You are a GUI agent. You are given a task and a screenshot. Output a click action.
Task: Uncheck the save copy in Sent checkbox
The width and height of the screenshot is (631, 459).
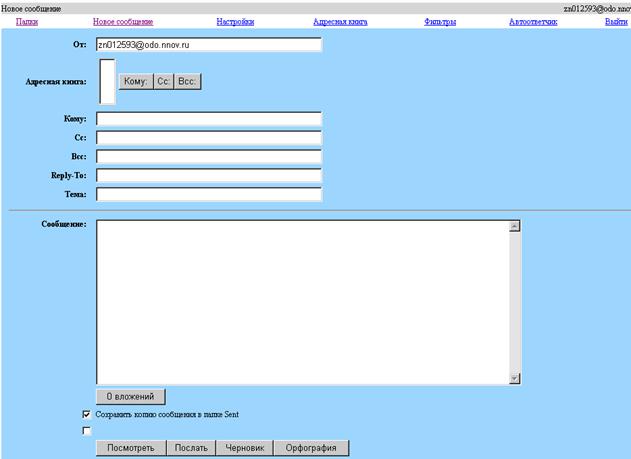(x=86, y=414)
